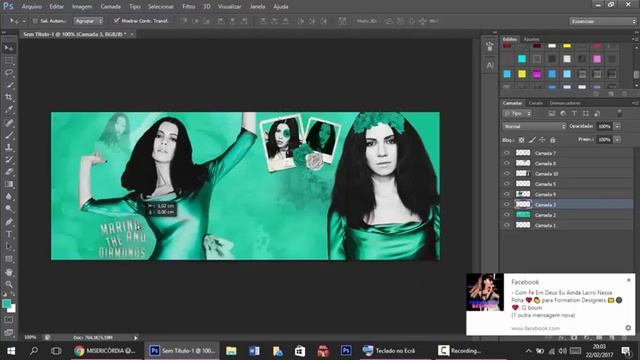Open the Preenchimento value arrow
The height and width of the screenshot is (360, 640).
618,140
